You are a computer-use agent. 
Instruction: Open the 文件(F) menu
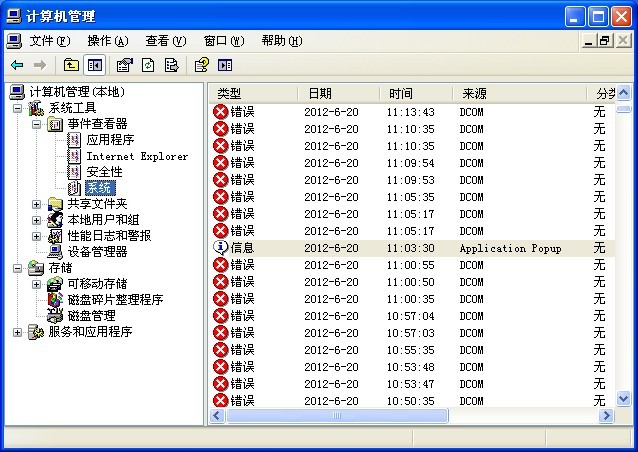(x=50, y=41)
